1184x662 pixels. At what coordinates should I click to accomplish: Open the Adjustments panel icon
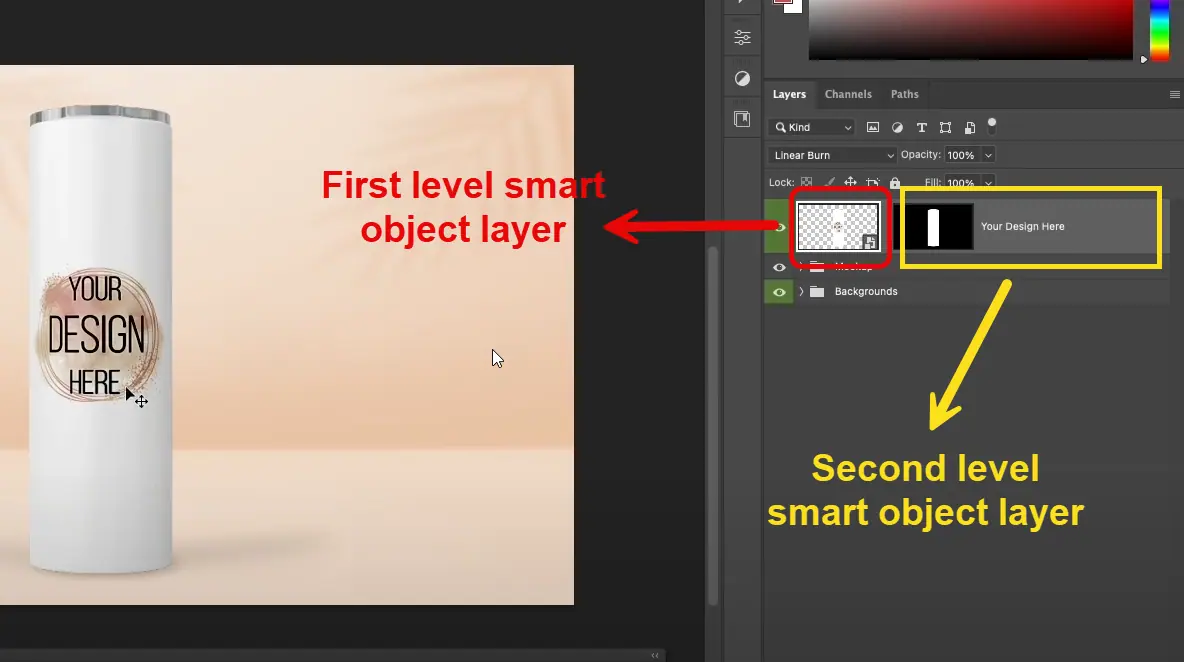click(x=742, y=78)
